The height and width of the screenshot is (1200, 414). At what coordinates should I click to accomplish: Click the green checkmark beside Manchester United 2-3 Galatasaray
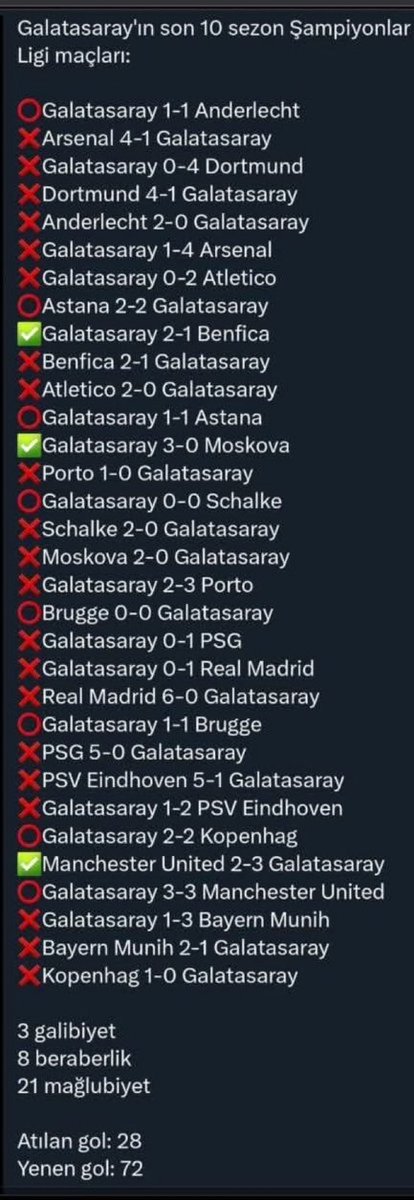click(x=29, y=864)
